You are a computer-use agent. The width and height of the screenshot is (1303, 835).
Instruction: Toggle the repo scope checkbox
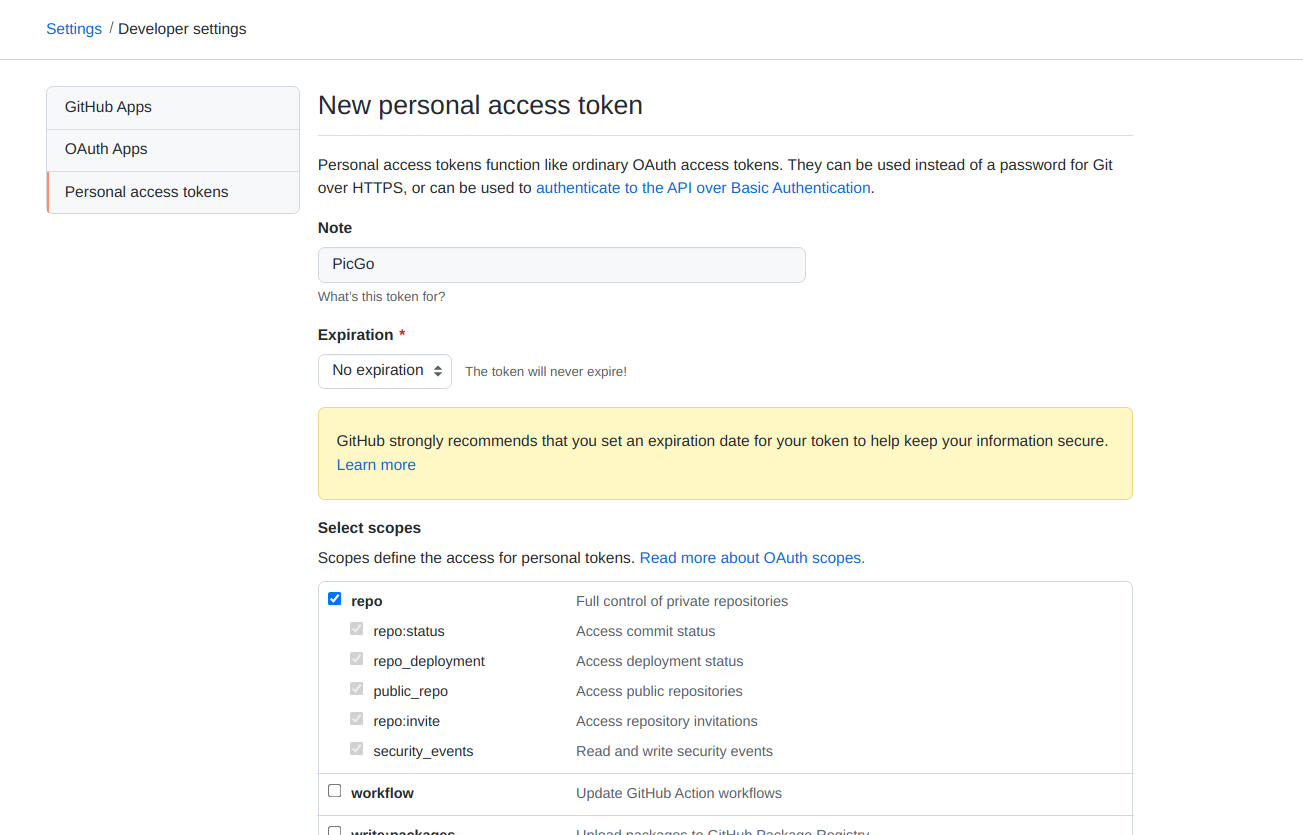[x=335, y=599]
